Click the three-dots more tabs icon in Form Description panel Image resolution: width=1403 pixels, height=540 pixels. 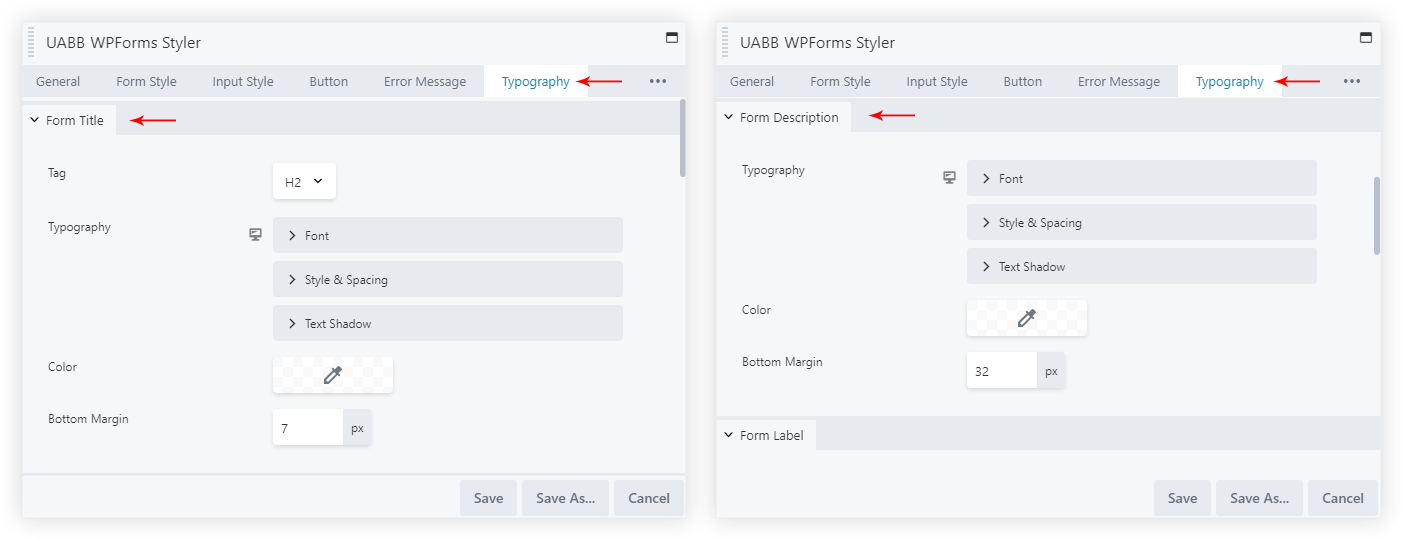(1352, 82)
